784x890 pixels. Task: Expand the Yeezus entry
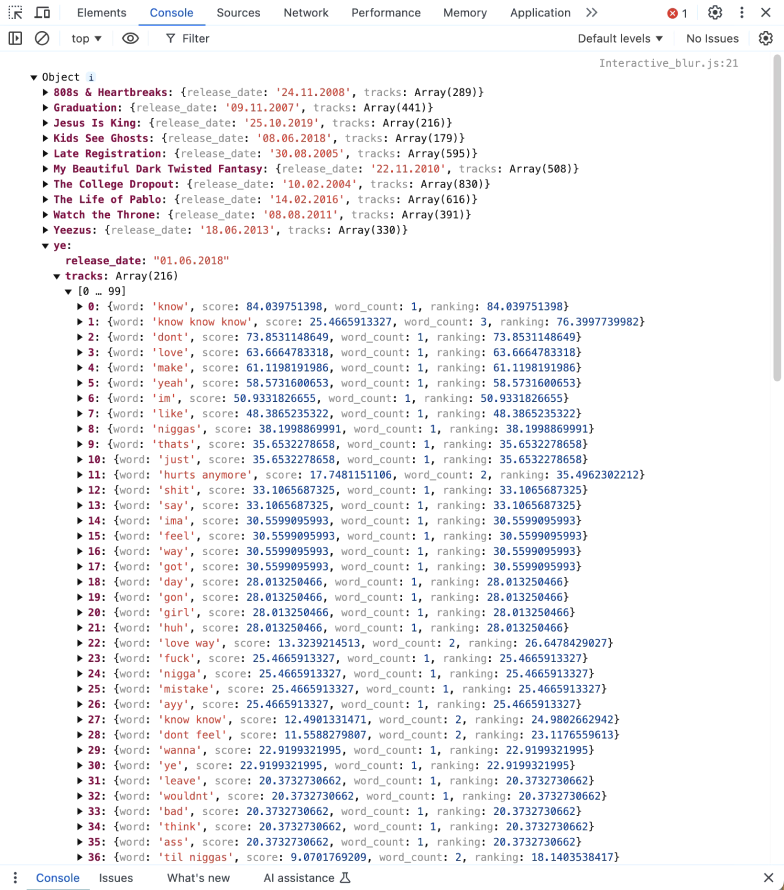coord(45,230)
